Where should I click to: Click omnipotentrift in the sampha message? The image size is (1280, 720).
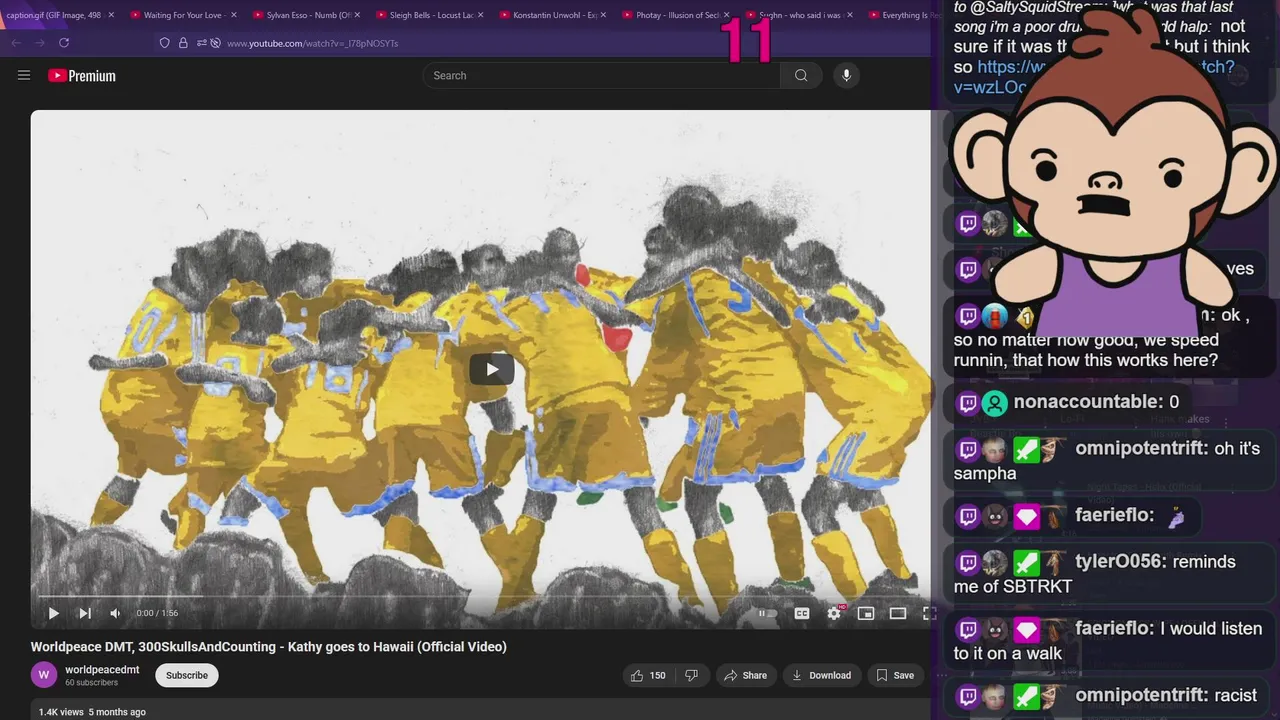(1141, 449)
